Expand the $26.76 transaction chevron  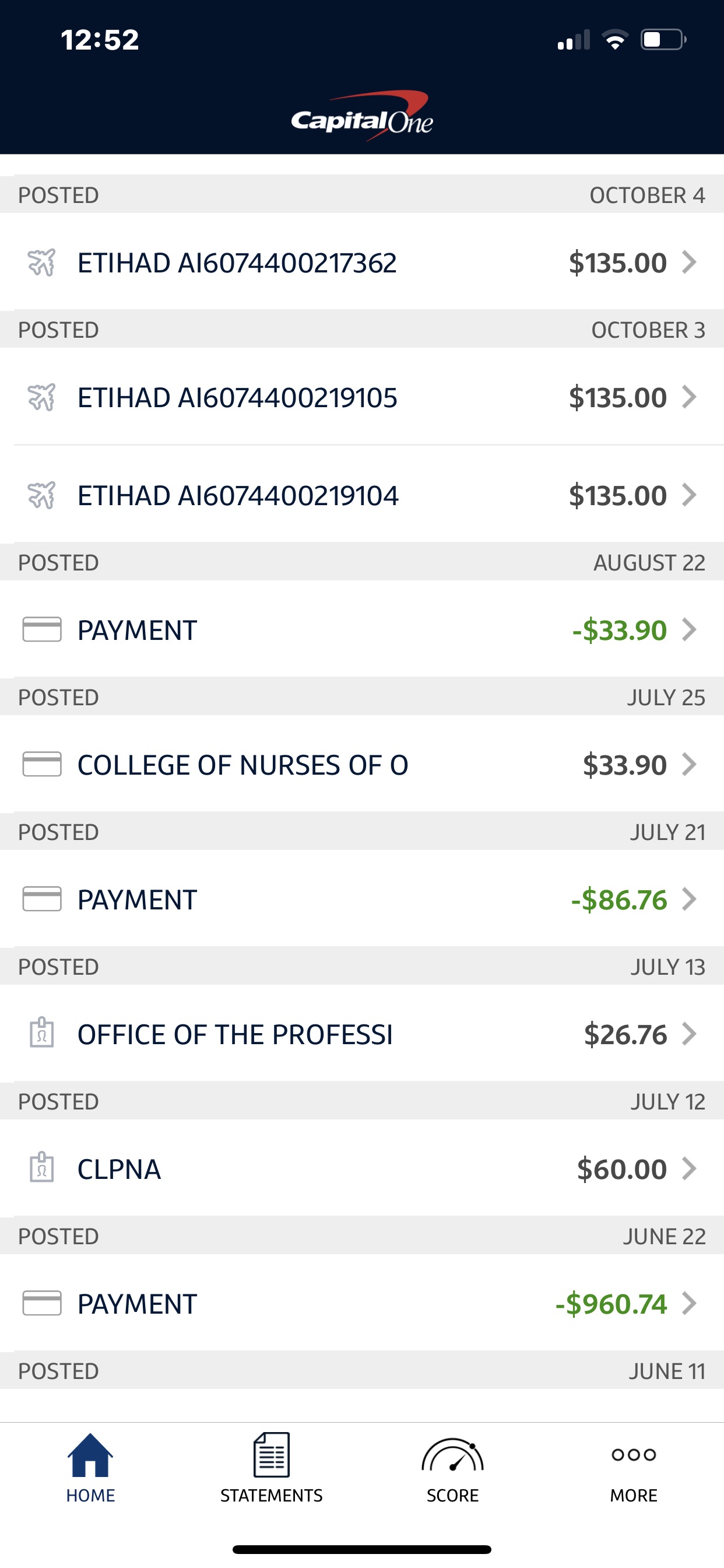[x=688, y=1034]
